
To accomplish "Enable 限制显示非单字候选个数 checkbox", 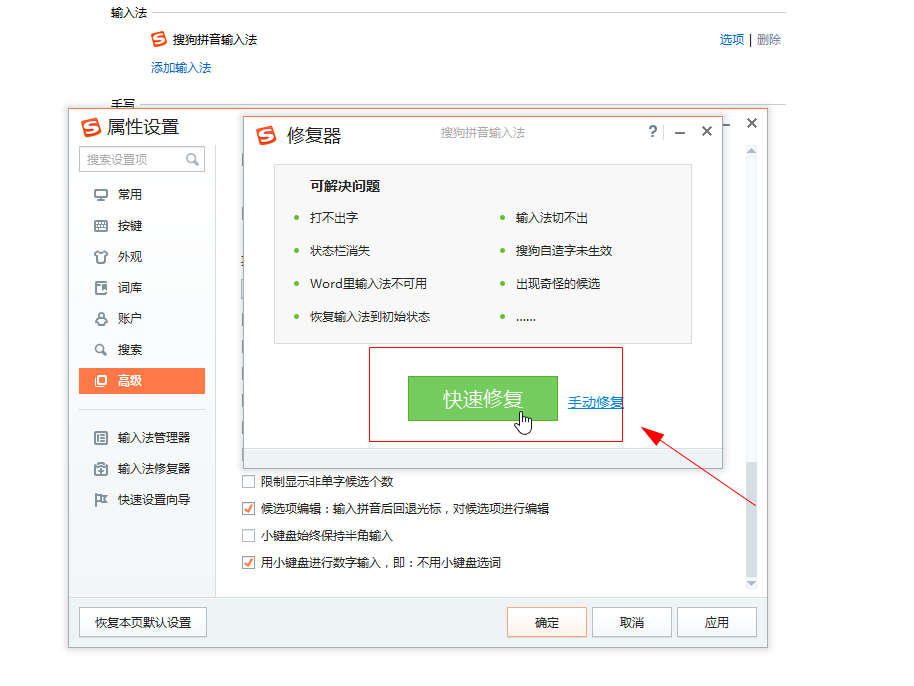I will tap(248, 481).
